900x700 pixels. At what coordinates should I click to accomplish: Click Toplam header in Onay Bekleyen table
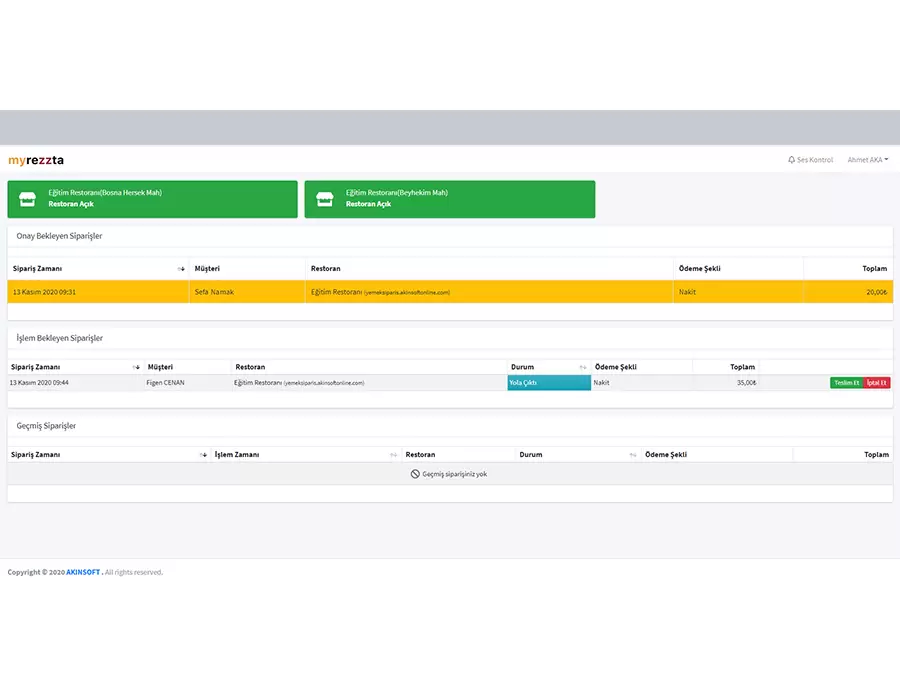click(x=875, y=269)
